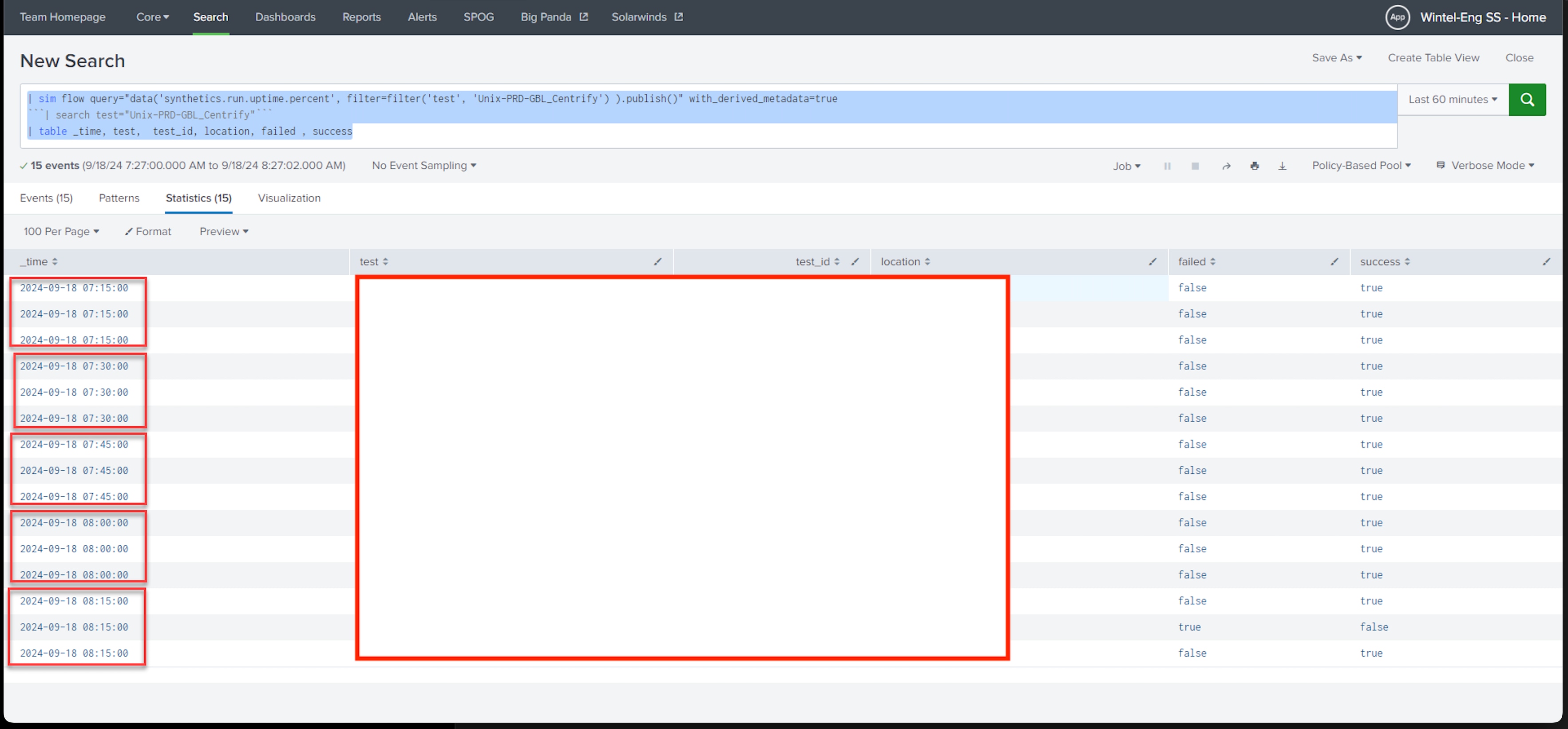Change the Verbose Mode setting
Screen dimensions: 1568x729
(1485, 166)
